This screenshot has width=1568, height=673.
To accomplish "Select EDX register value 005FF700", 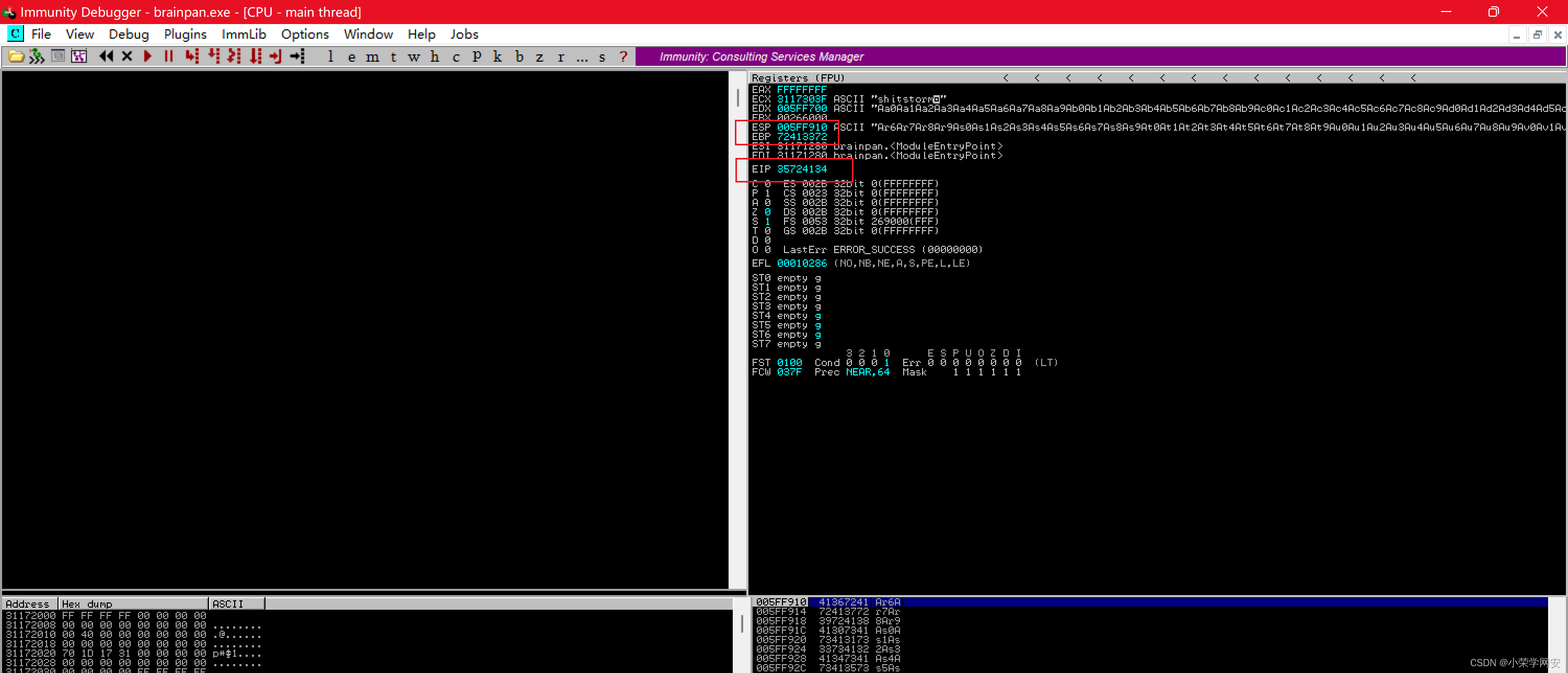I will 802,108.
